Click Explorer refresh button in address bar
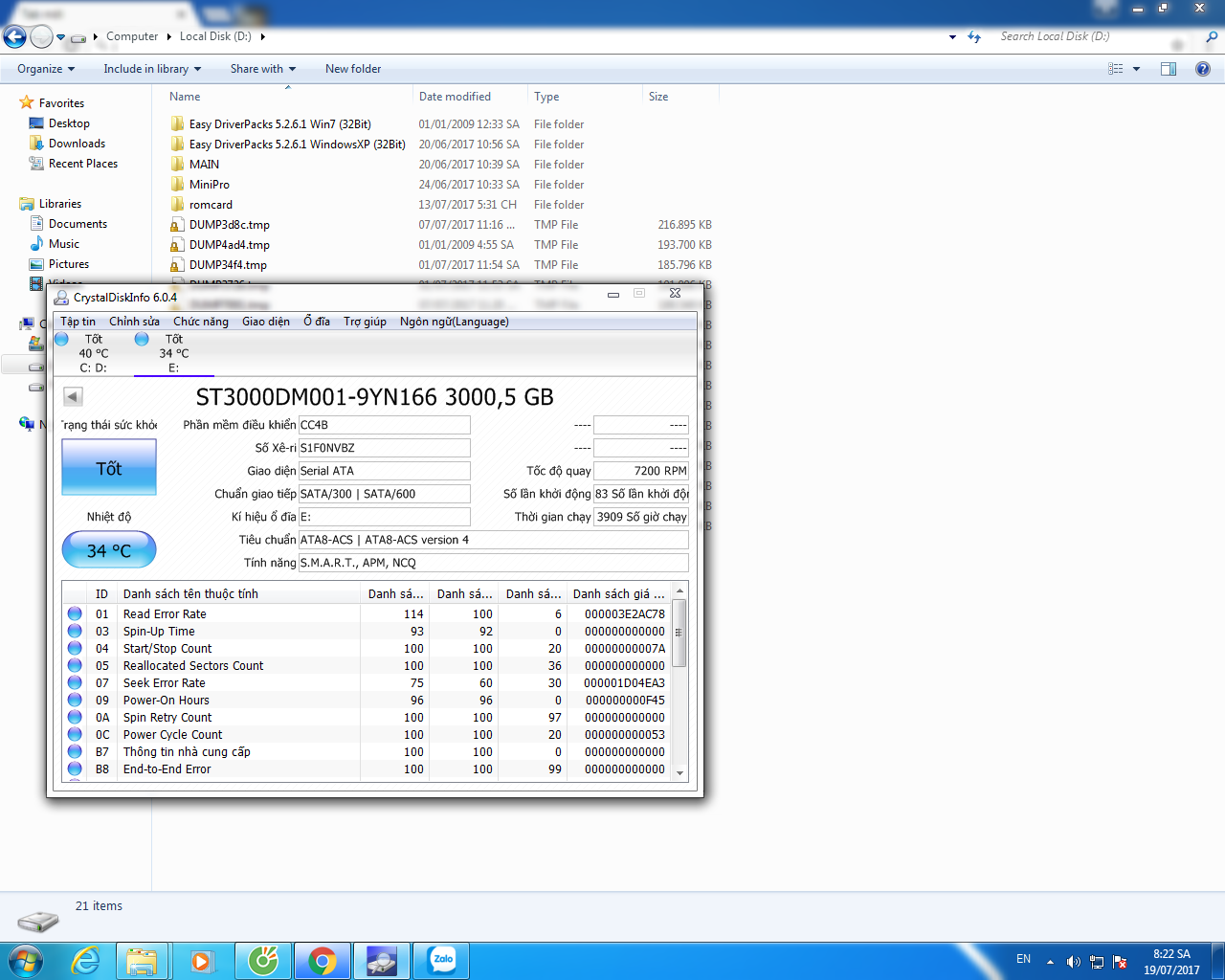Viewport: 1225px width, 980px height. (x=974, y=37)
